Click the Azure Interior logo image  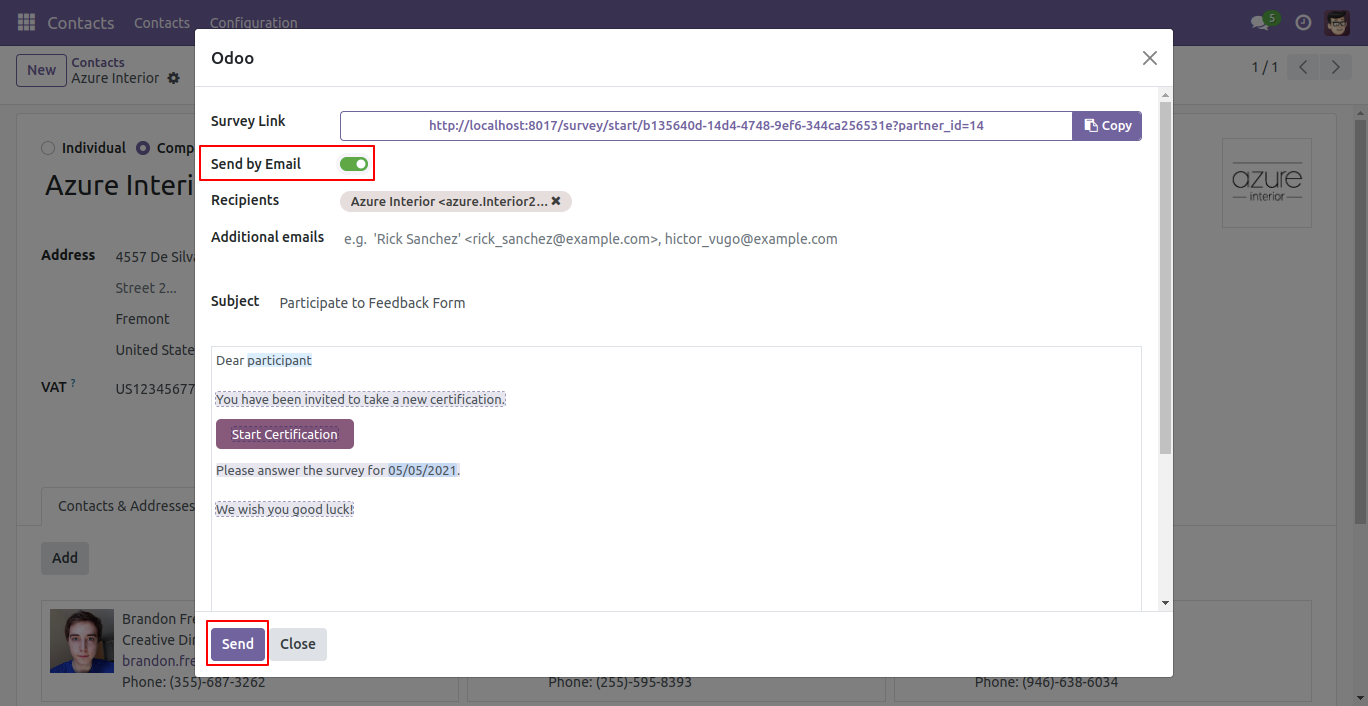point(1266,183)
